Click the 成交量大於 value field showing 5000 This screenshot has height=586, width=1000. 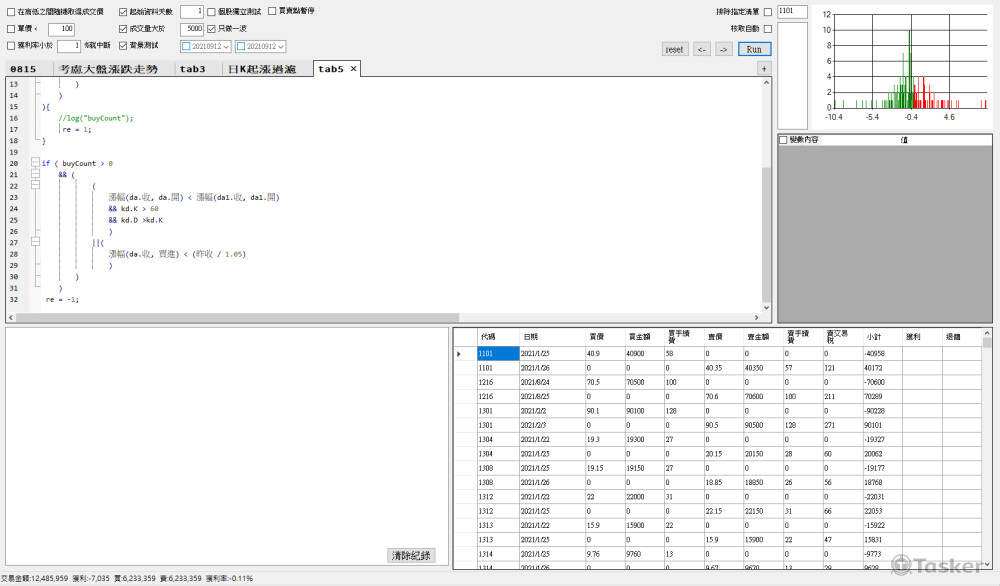click(193, 29)
